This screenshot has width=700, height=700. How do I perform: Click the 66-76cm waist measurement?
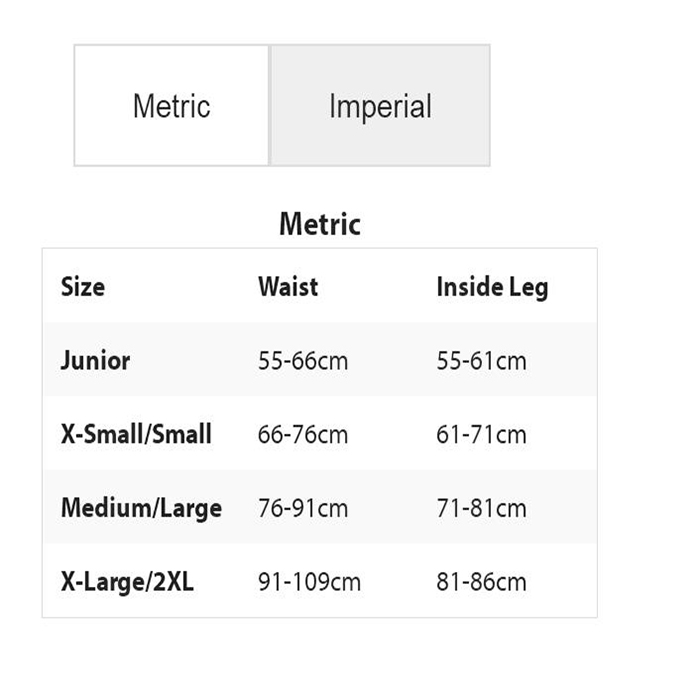coord(303,435)
